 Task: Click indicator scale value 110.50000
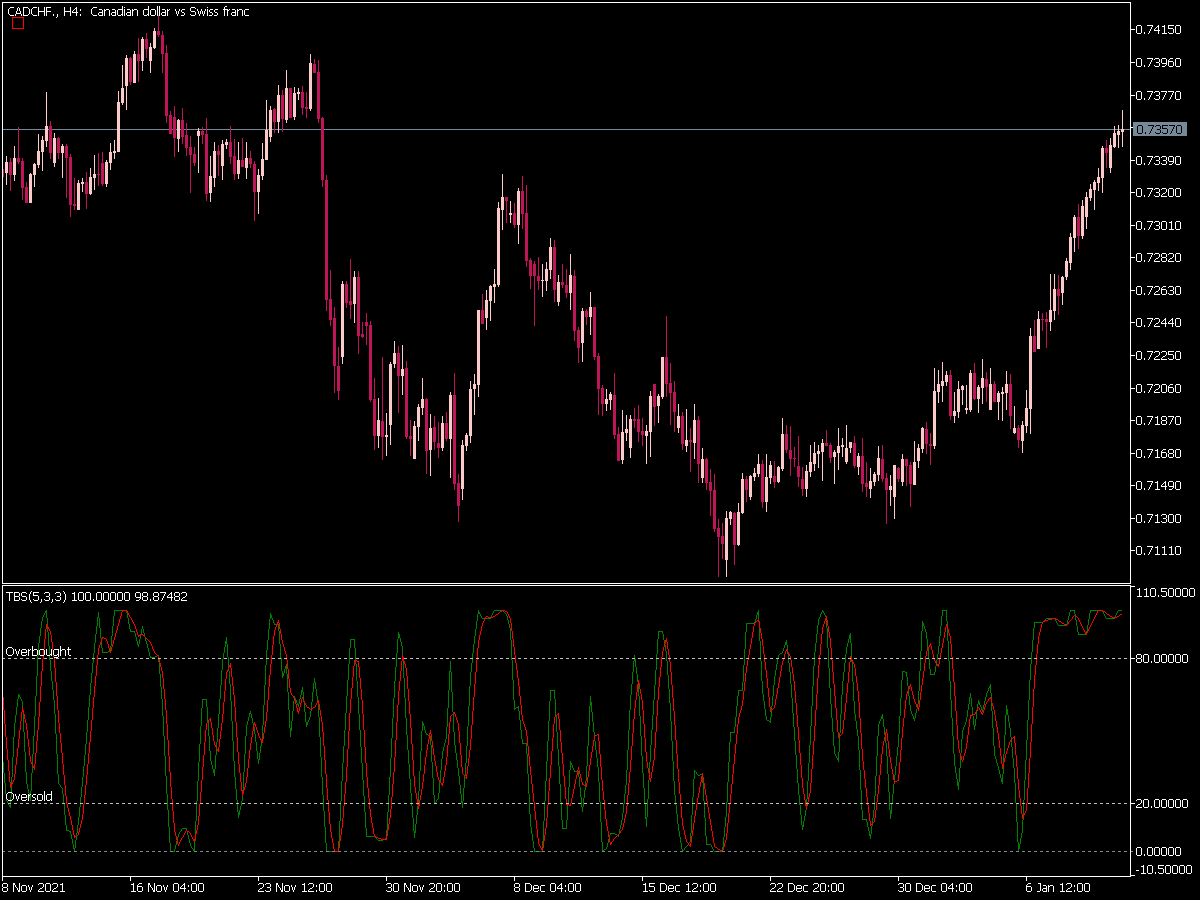click(x=1167, y=593)
